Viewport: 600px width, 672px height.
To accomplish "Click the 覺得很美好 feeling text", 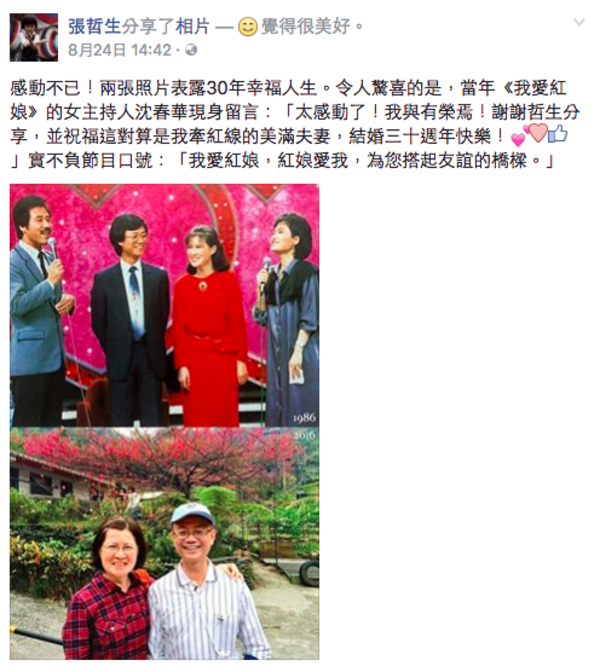I will pos(306,27).
